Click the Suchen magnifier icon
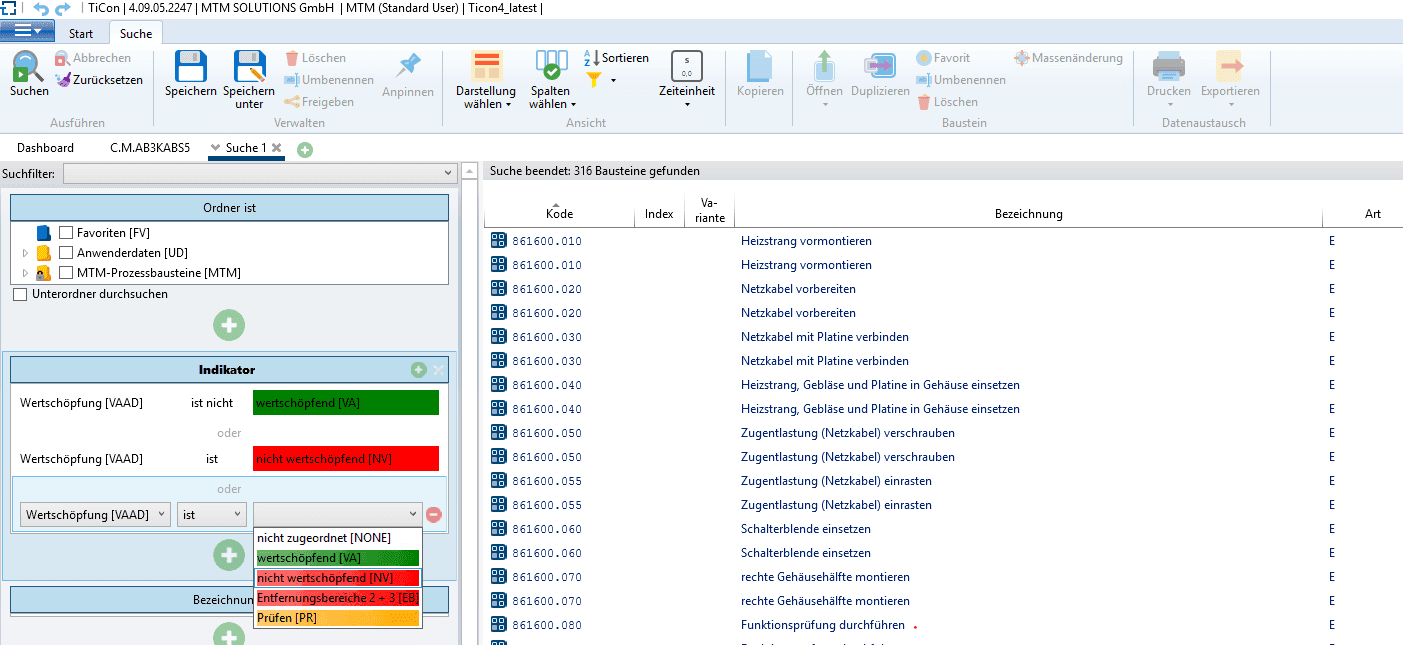1403x645 pixels. tap(28, 68)
